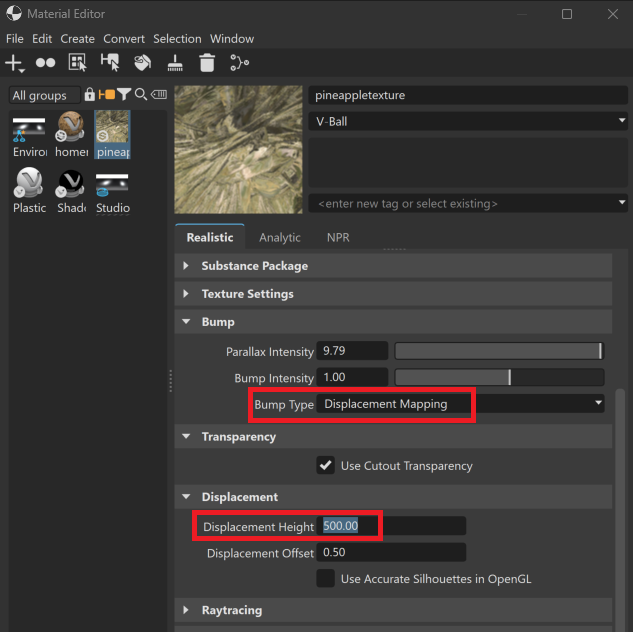The image size is (633, 632).
Task: Maximize the Material Editor window
Action: tap(567, 14)
